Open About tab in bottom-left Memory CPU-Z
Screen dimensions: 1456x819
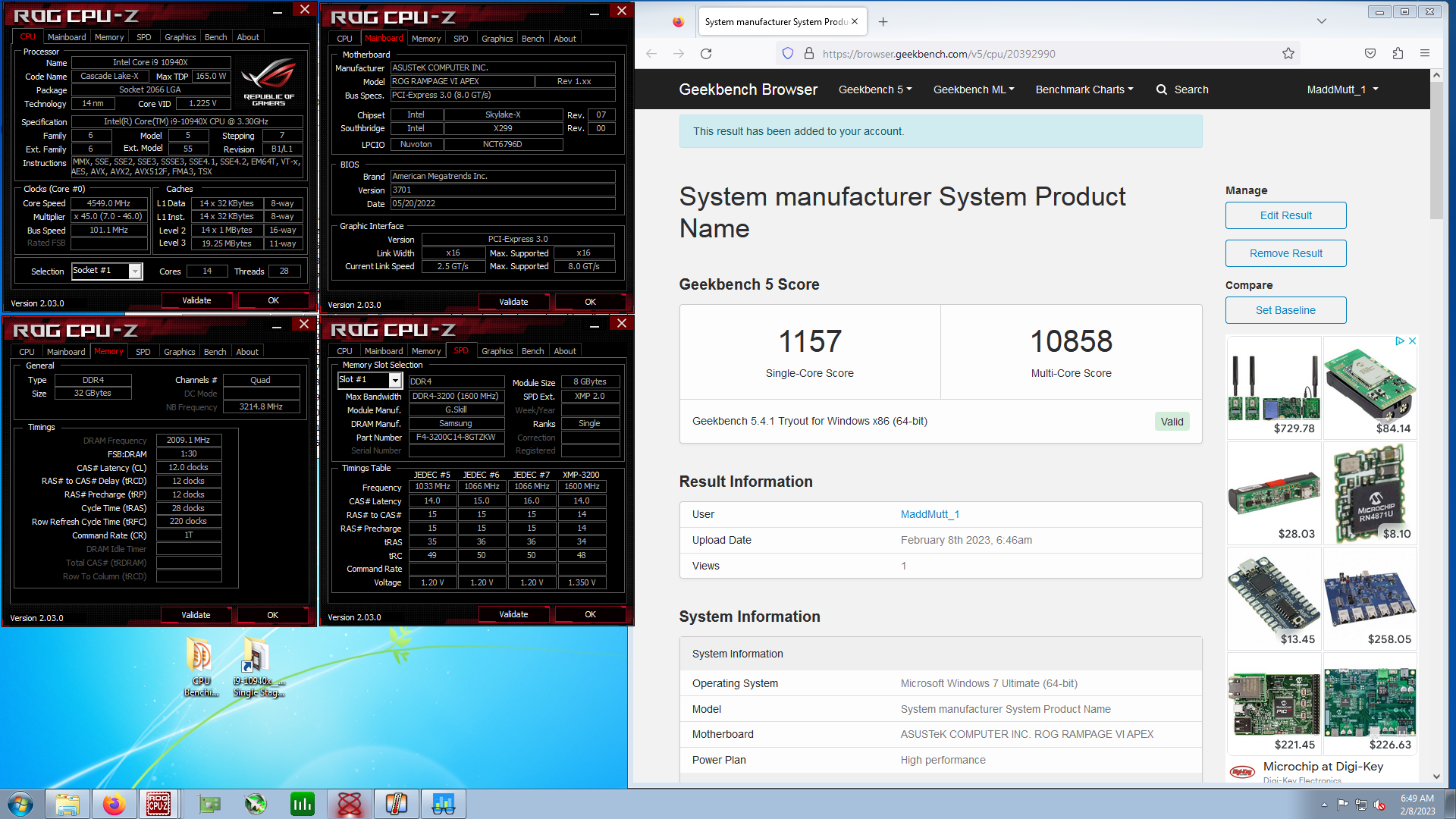point(247,352)
